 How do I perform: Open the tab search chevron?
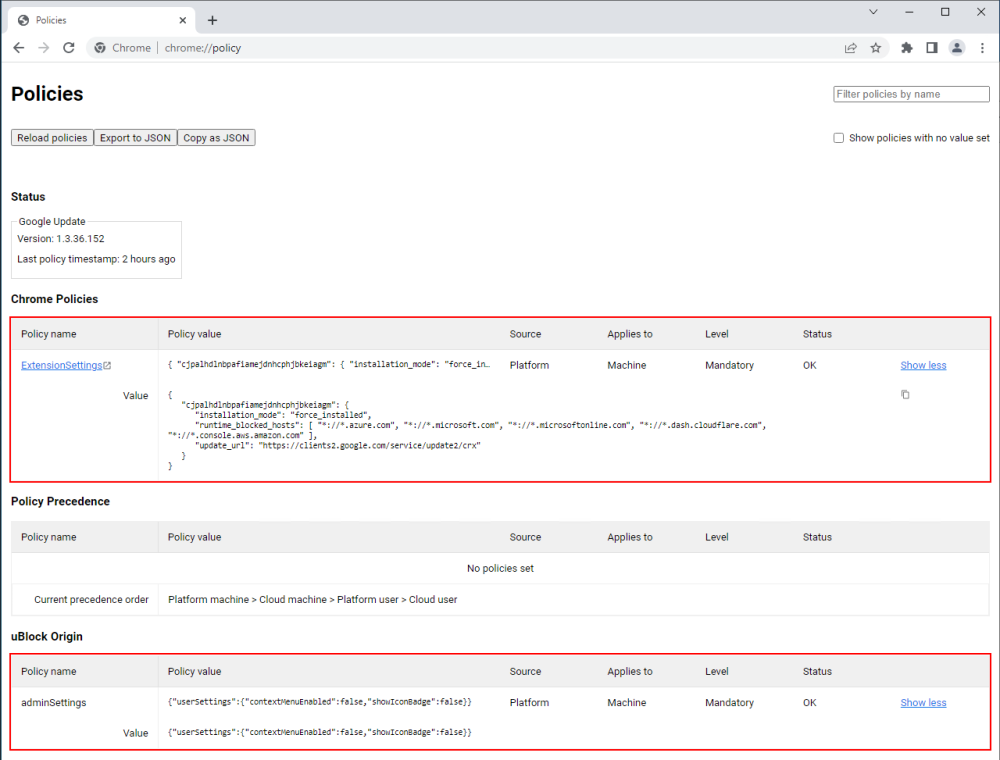[x=874, y=11]
